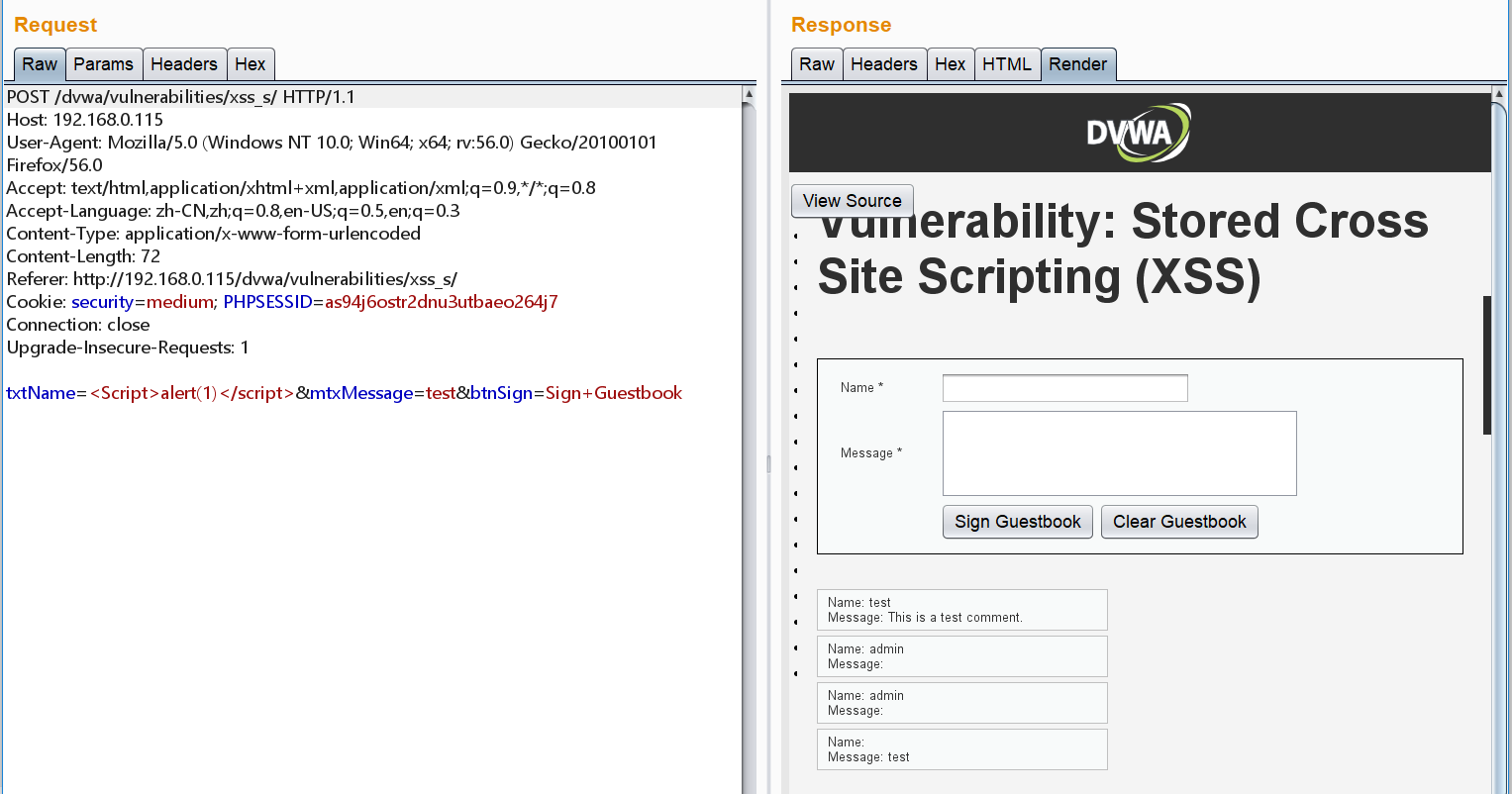Open the Response Headers tab

point(884,64)
